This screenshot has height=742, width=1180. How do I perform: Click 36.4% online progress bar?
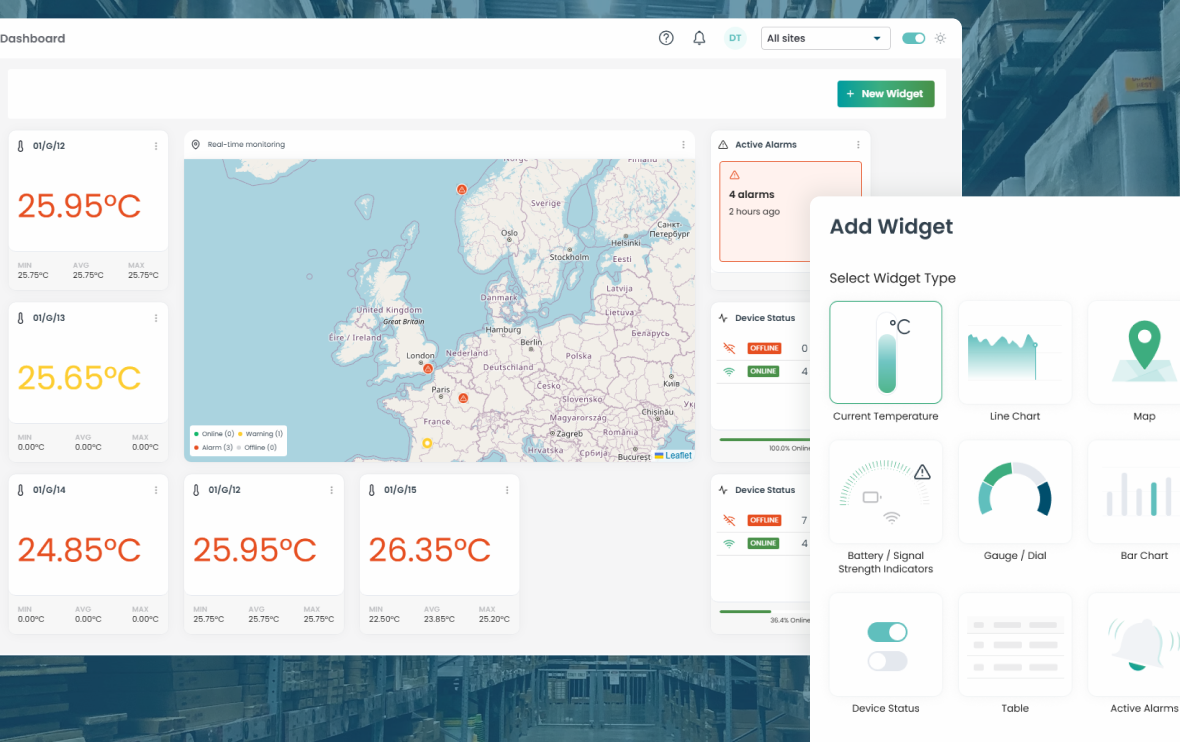pyautogui.click(x=765, y=611)
